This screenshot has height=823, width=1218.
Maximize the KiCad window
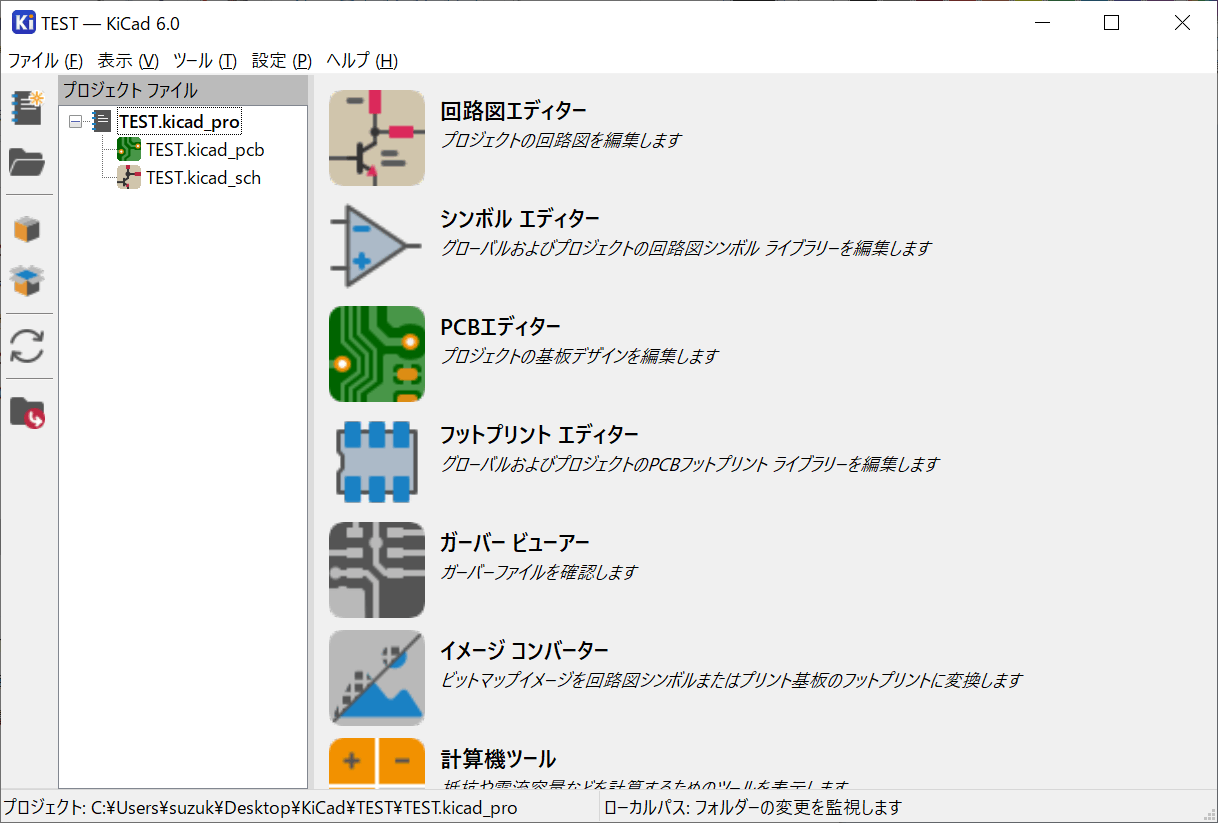(x=1111, y=23)
